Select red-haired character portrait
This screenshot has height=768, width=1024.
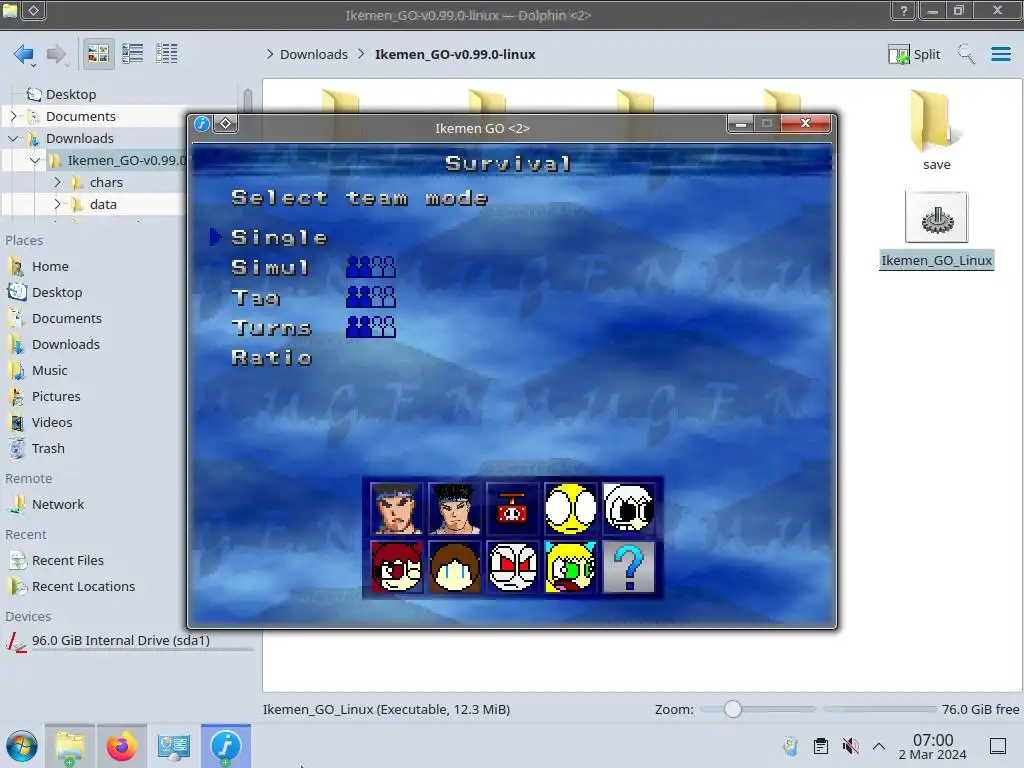(396, 567)
